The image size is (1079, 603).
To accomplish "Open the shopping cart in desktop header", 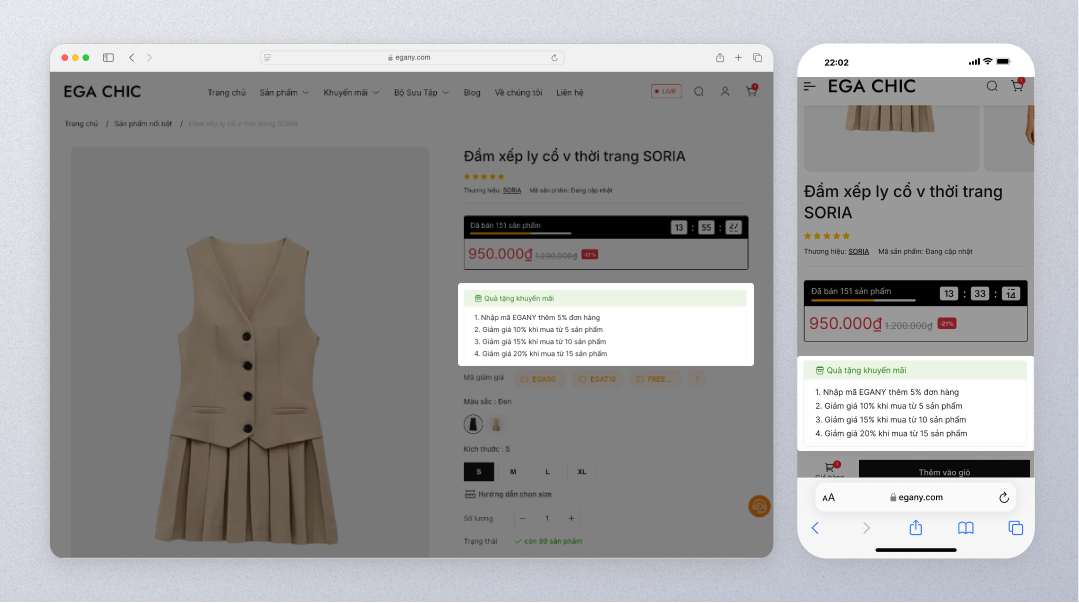I will (751, 92).
